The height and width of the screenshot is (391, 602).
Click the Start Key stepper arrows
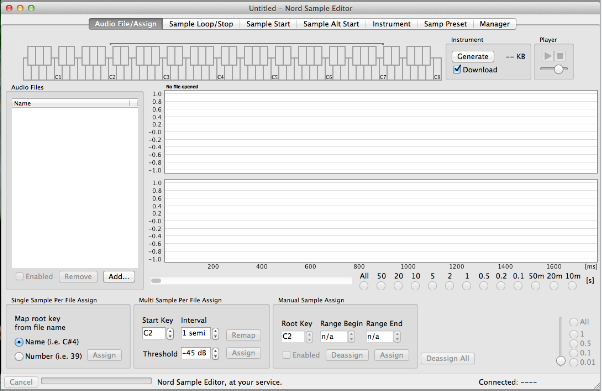pyautogui.click(x=170, y=333)
